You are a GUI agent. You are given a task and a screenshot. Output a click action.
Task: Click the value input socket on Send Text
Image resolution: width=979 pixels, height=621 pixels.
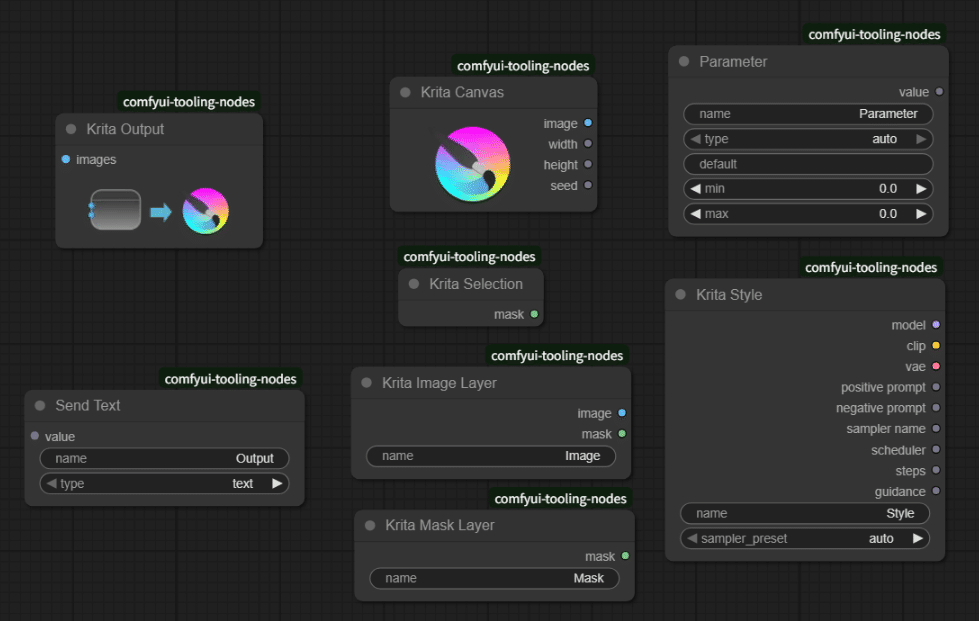coord(35,436)
